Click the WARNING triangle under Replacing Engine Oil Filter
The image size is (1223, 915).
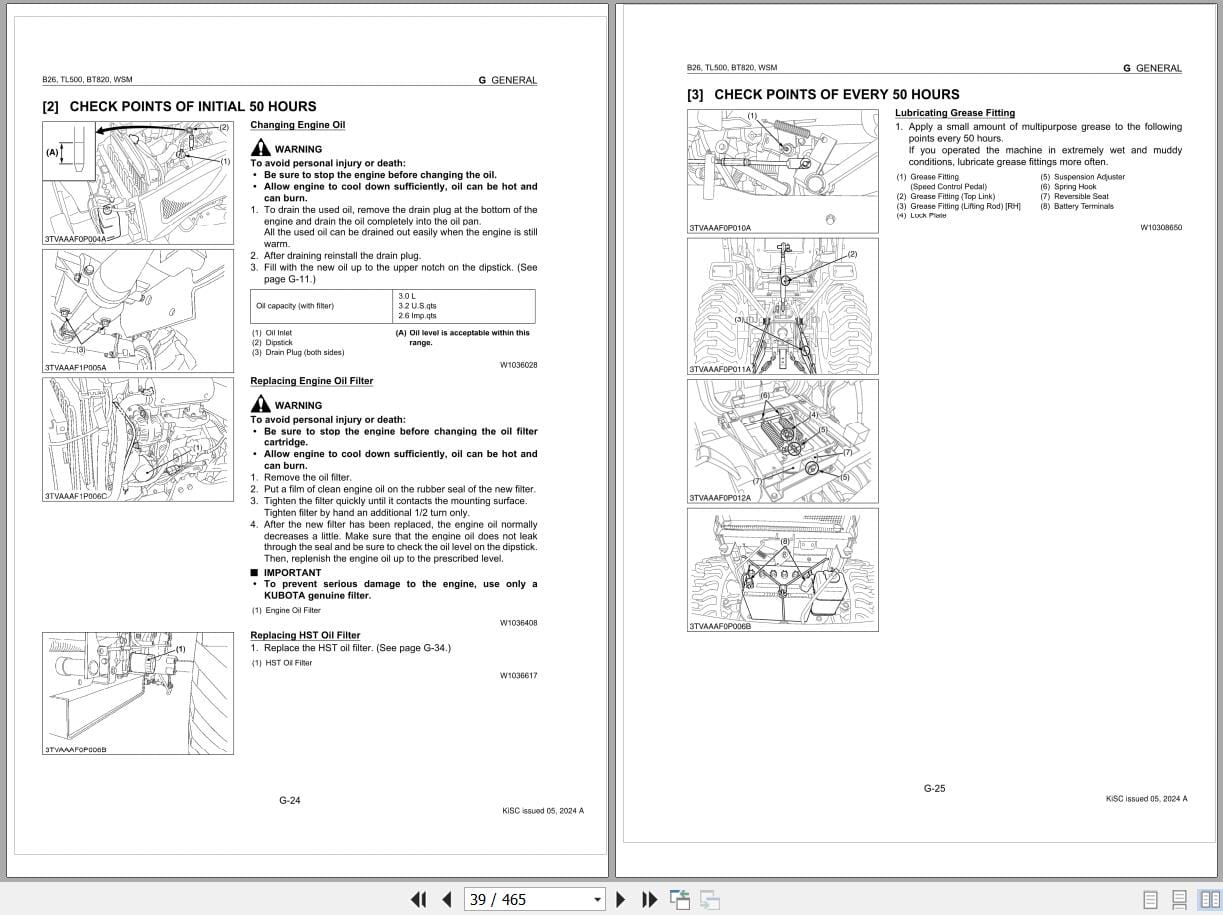click(260, 404)
